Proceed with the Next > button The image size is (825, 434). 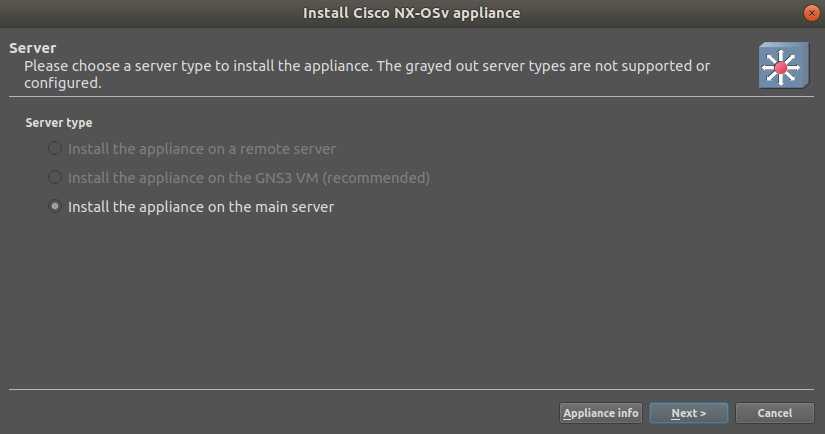(689, 413)
